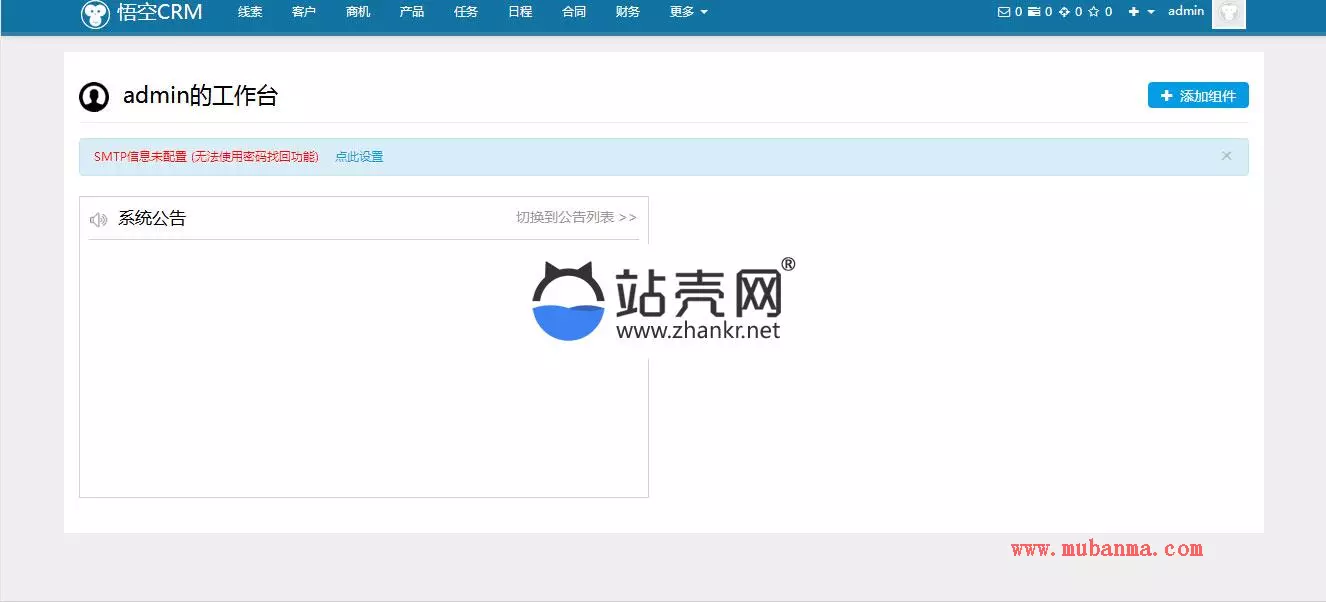Open the admin user menu

(x=1186, y=11)
